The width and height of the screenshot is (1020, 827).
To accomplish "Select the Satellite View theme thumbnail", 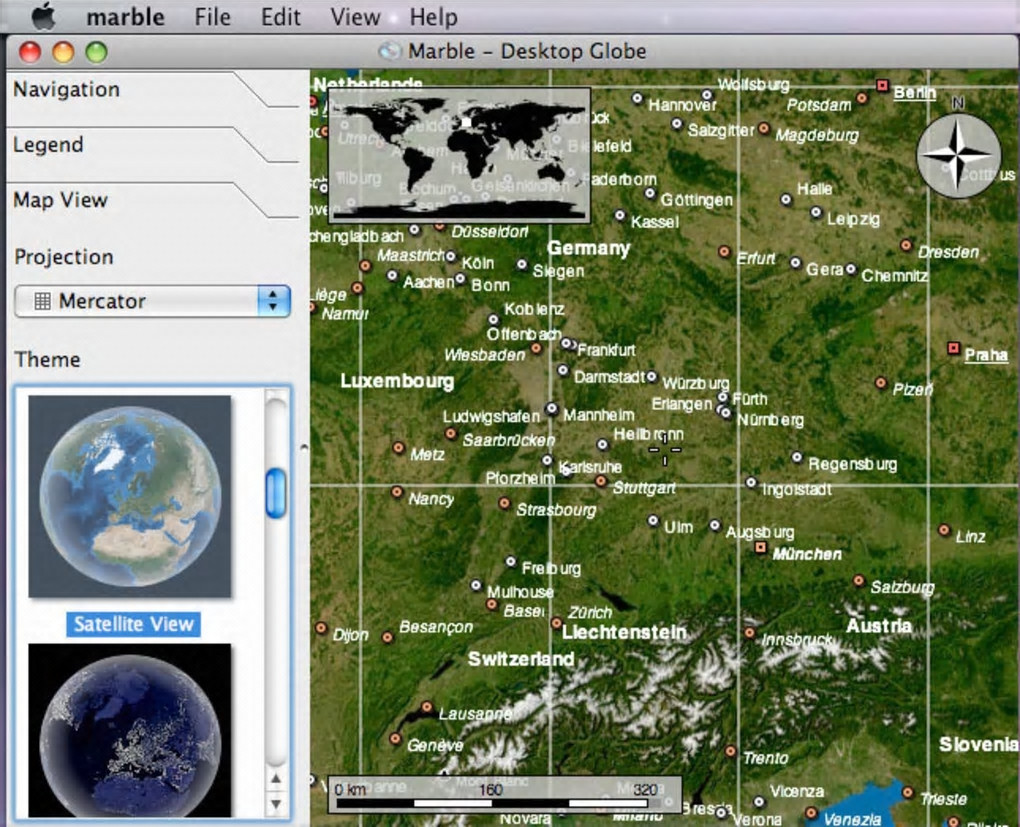I will (130, 495).
